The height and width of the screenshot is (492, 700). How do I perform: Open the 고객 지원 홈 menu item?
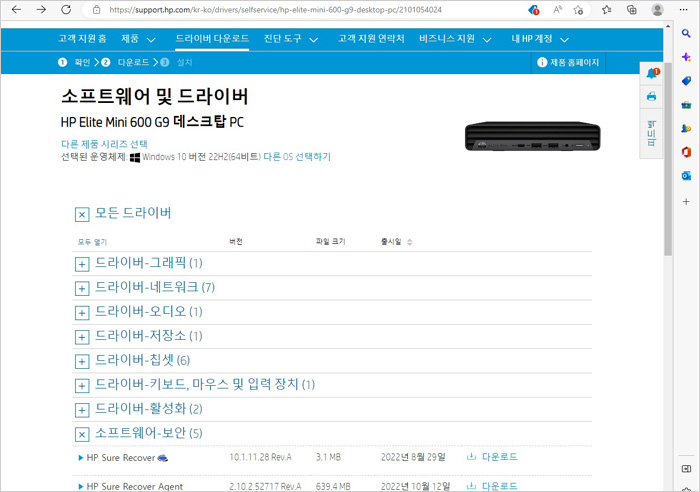pyautogui.click(x=82, y=39)
